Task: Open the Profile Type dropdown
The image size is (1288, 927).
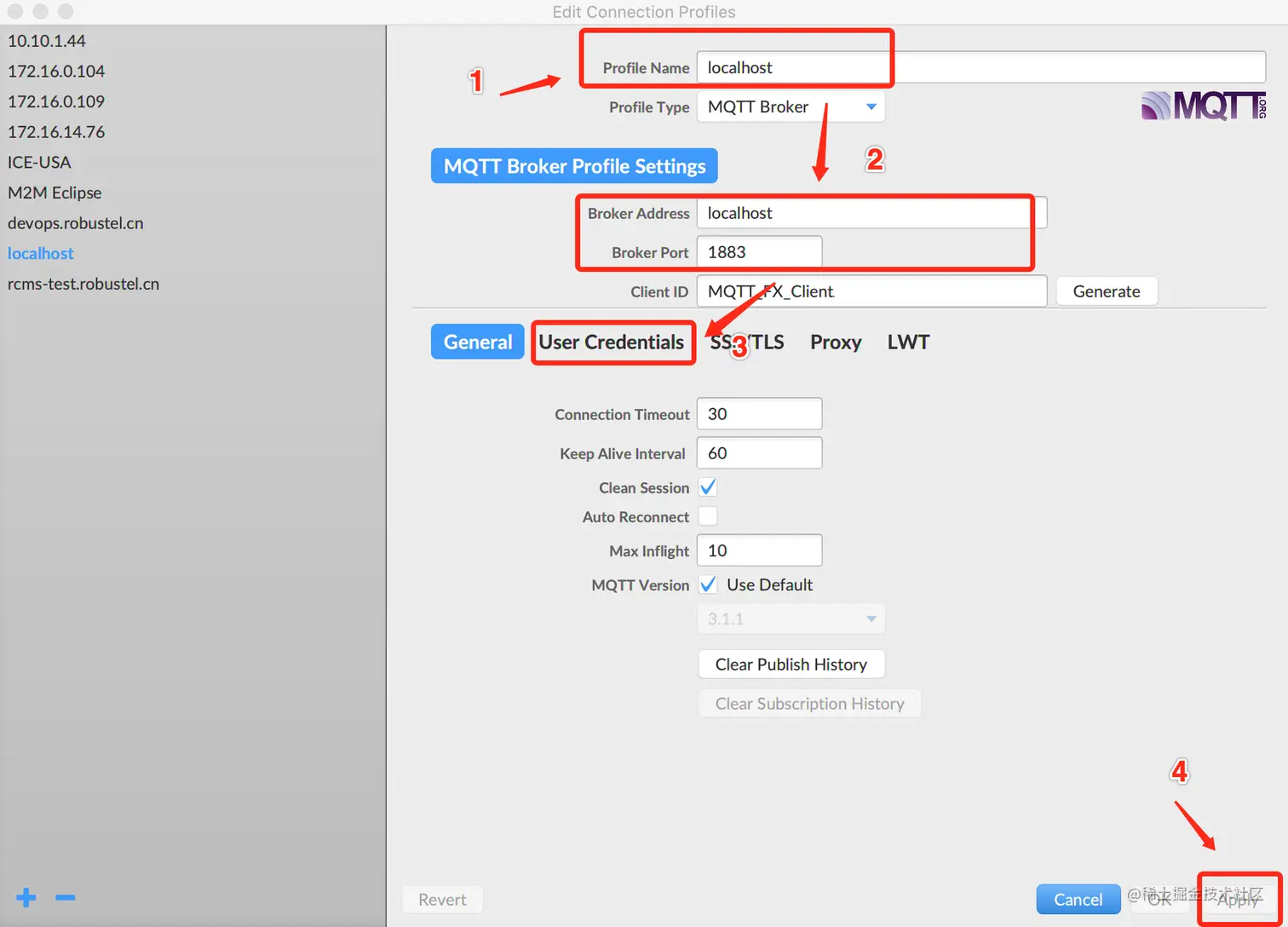Action: [x=791, y=107]
